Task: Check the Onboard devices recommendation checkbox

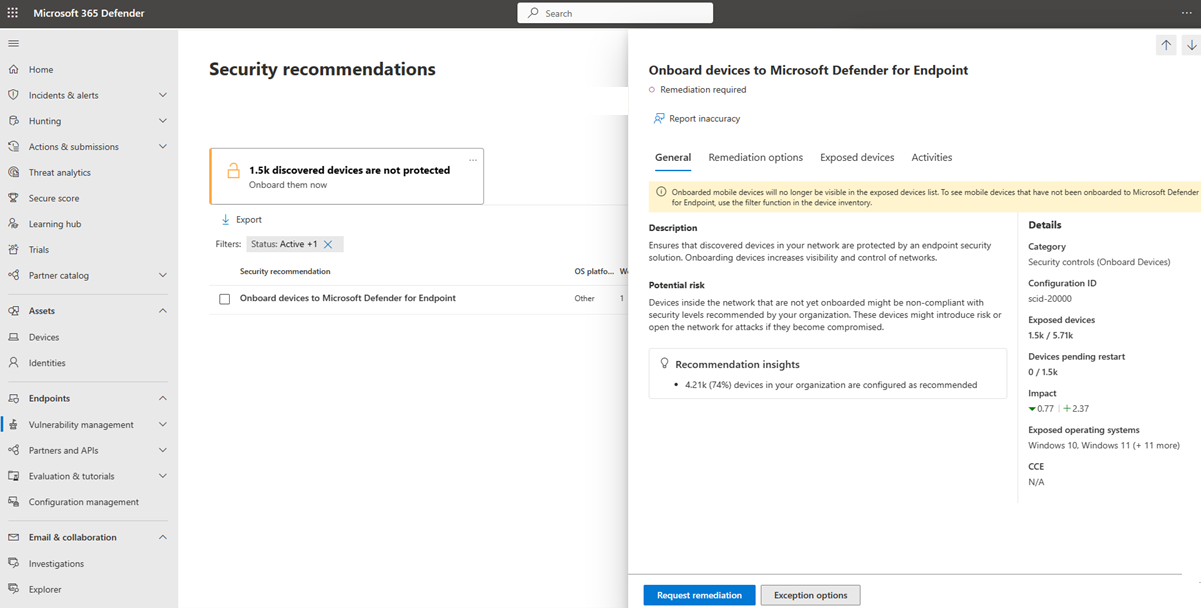Action: click(x=225, y=299)
